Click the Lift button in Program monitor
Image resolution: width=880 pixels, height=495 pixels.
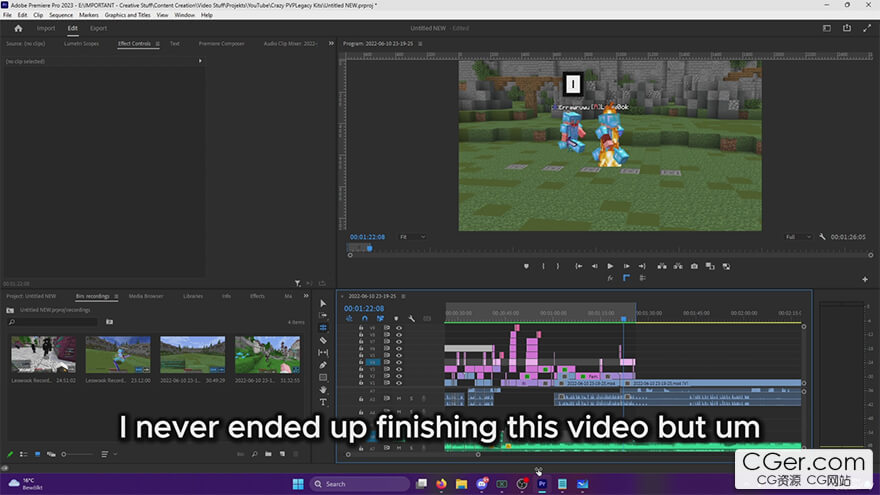point(662,266)
